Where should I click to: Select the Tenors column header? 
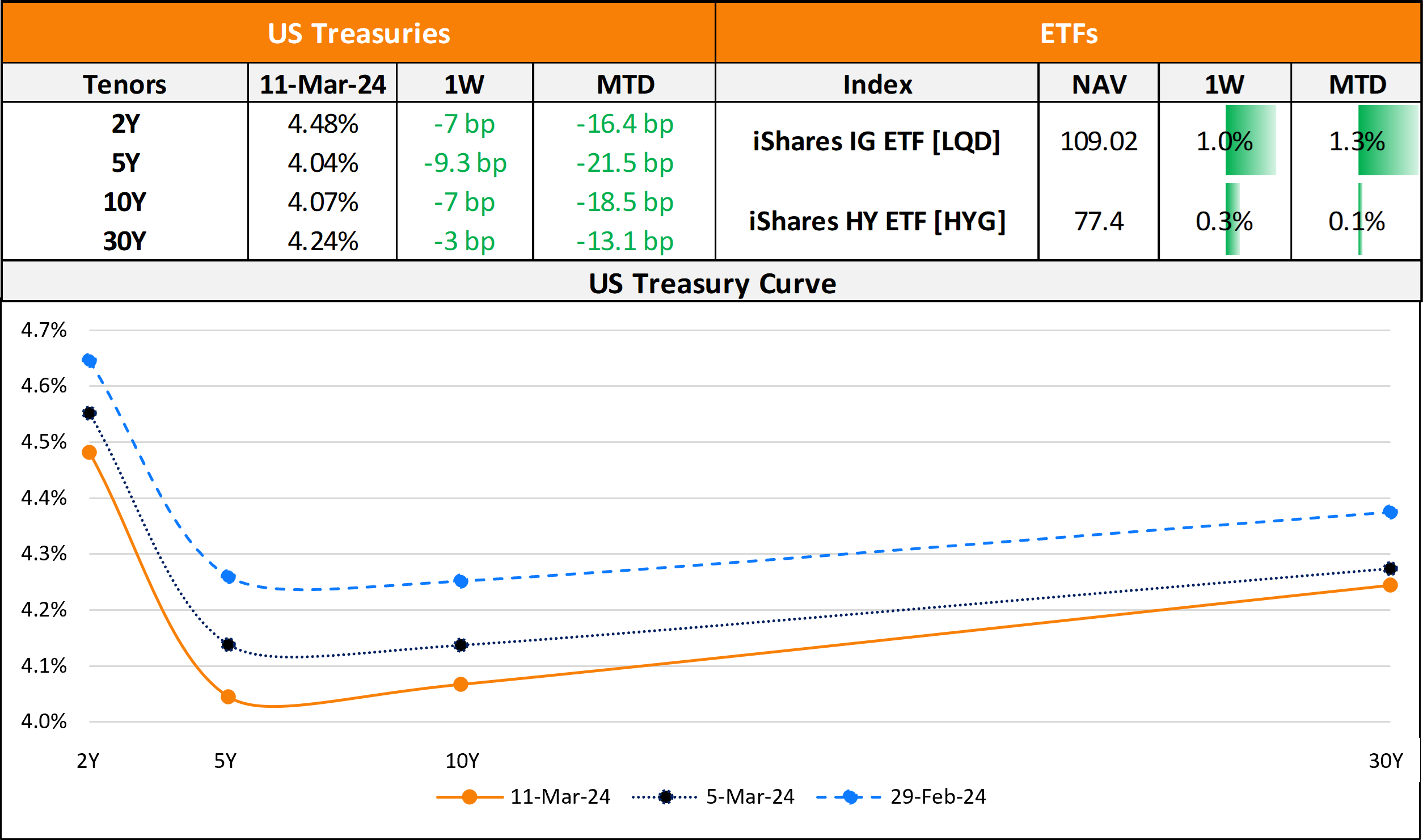coord(125,85)
